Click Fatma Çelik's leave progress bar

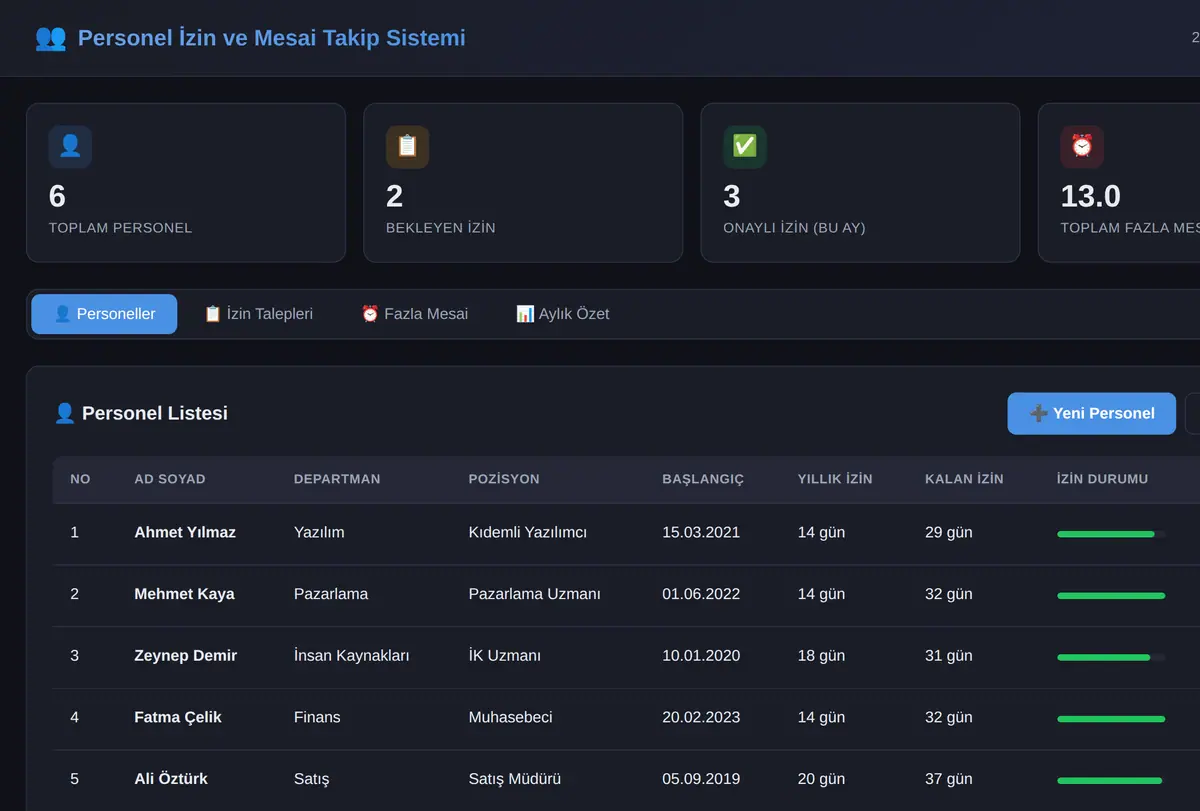tap(1111, 719)
